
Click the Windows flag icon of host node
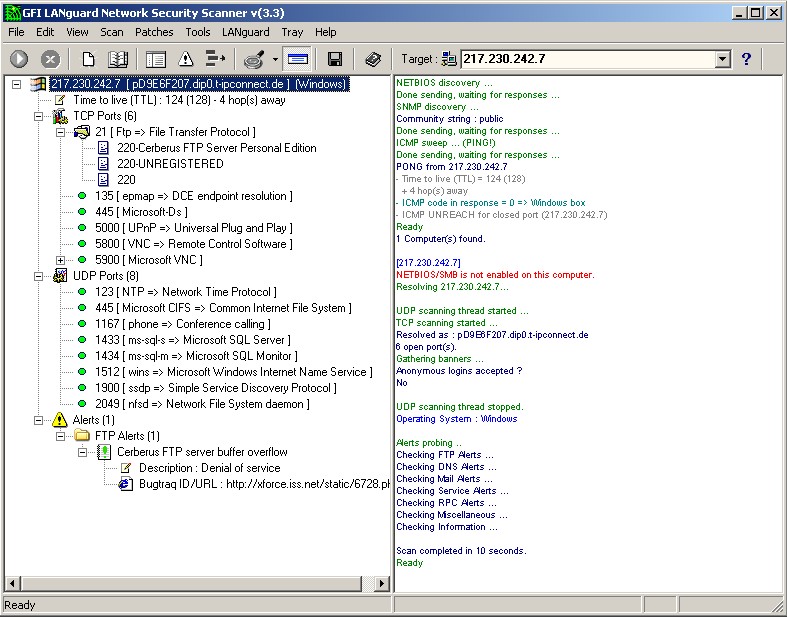point(38,84)
